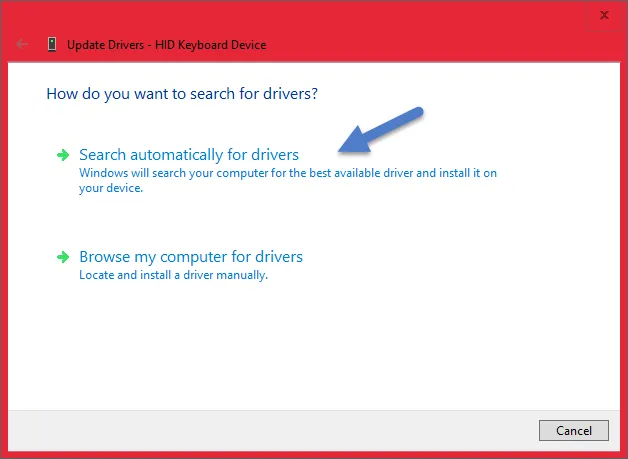Image resolution: width=628 pixels, height=459 pixels.
Task: Click the 'How do you want to search for drivers?' heading
Action: pyautogui.click(x=182, y=94)
